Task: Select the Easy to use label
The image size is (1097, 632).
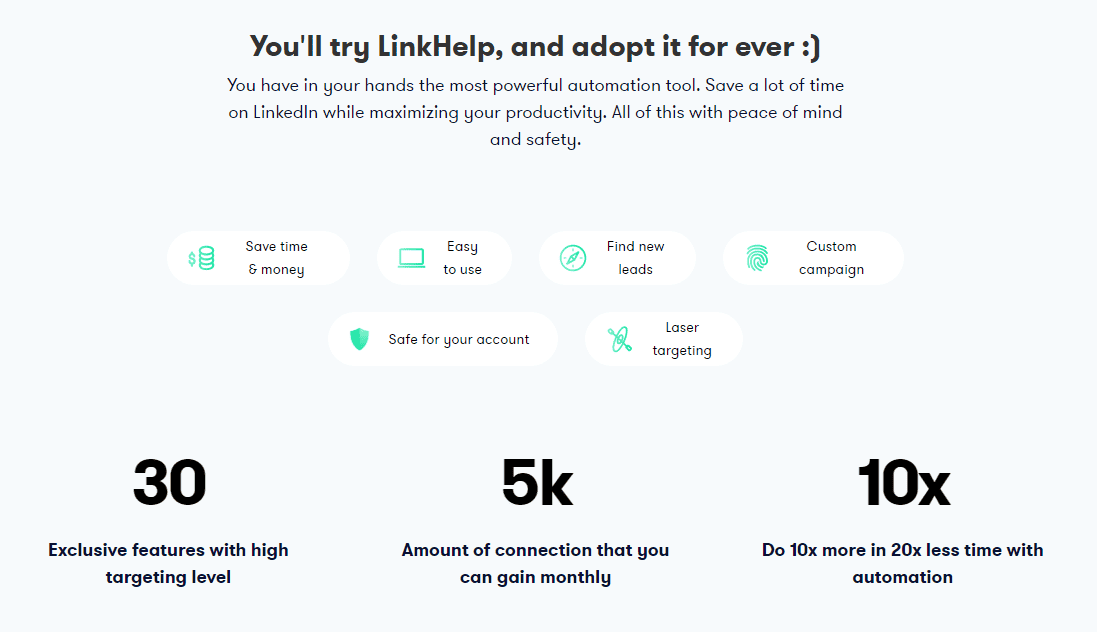Action: coord(462,258)
